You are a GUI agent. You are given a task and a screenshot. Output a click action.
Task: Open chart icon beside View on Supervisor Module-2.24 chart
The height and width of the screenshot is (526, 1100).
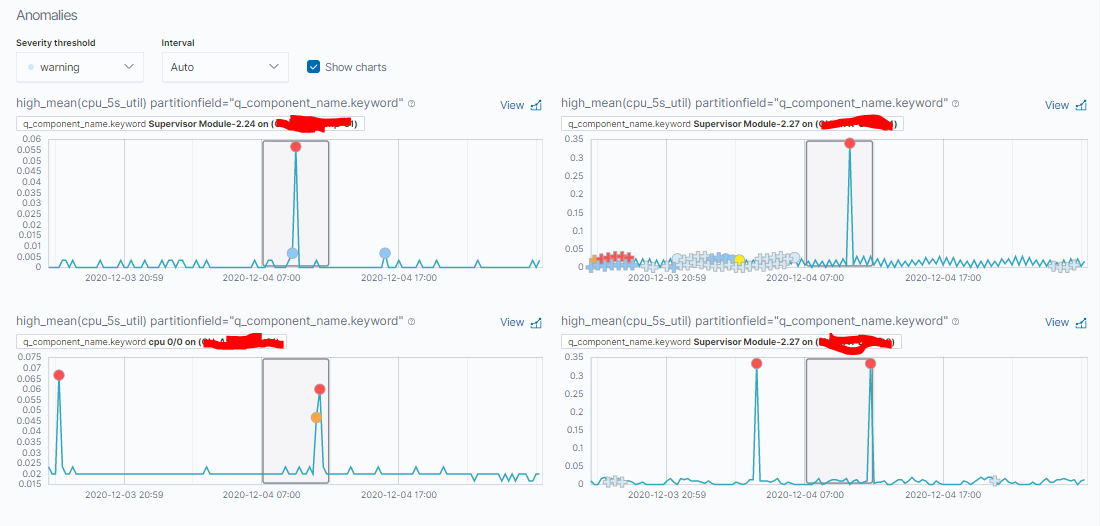click(x=537, y=105)
